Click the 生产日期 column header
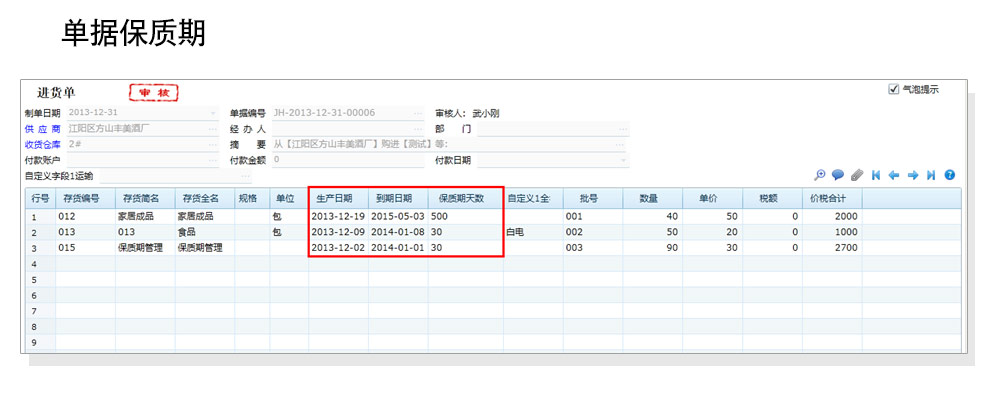This screenshot has width=1000, height=395. click(339, 198)
